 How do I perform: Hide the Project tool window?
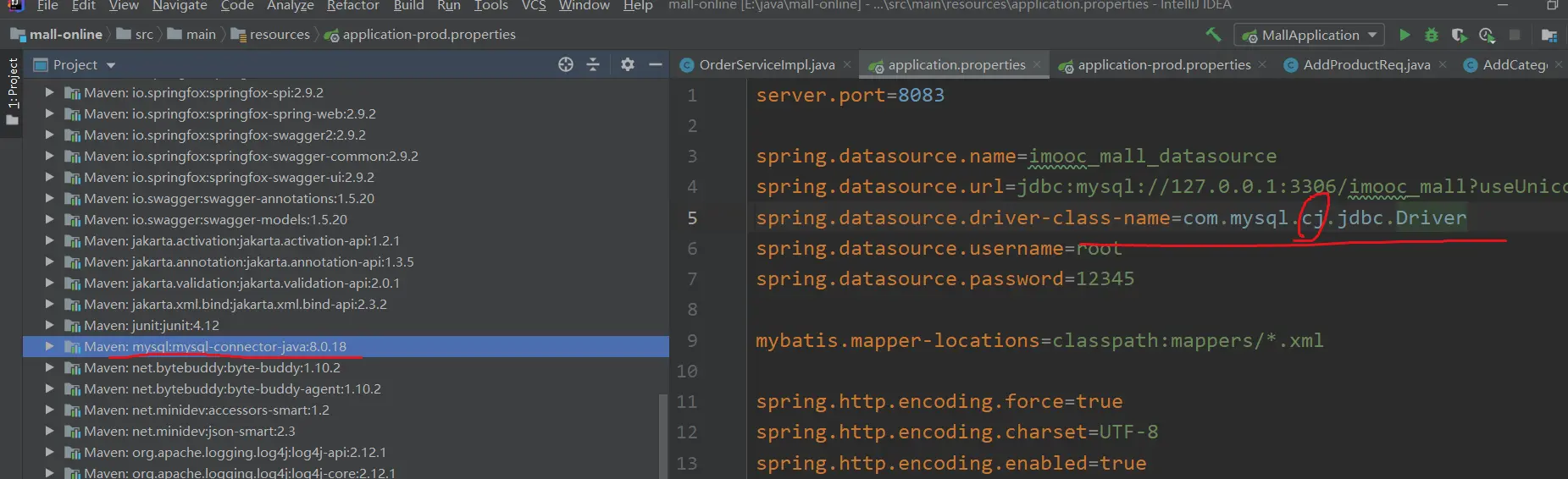(655, 64)
